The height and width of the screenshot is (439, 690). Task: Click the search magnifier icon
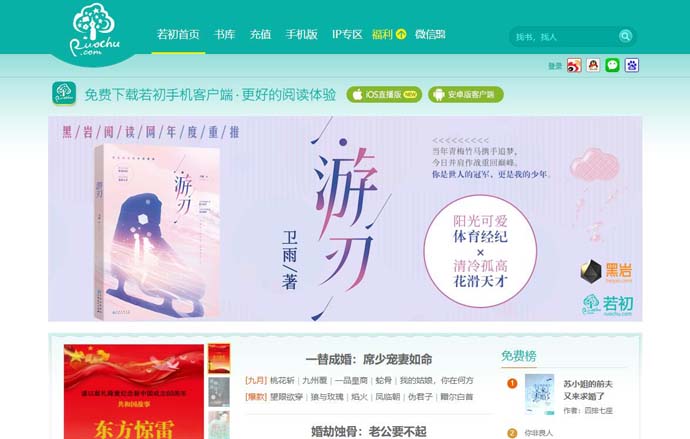click(x=625, y=36)
